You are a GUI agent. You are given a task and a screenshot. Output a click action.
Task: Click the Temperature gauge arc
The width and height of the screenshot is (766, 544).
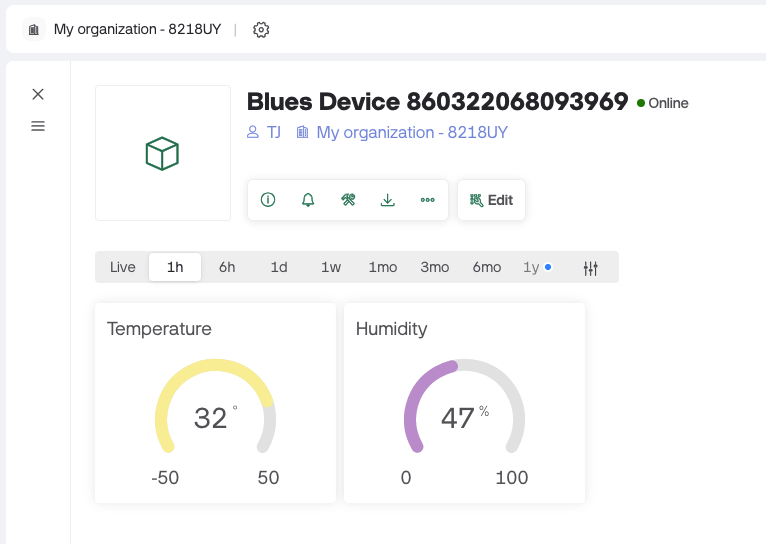(214, 368)
